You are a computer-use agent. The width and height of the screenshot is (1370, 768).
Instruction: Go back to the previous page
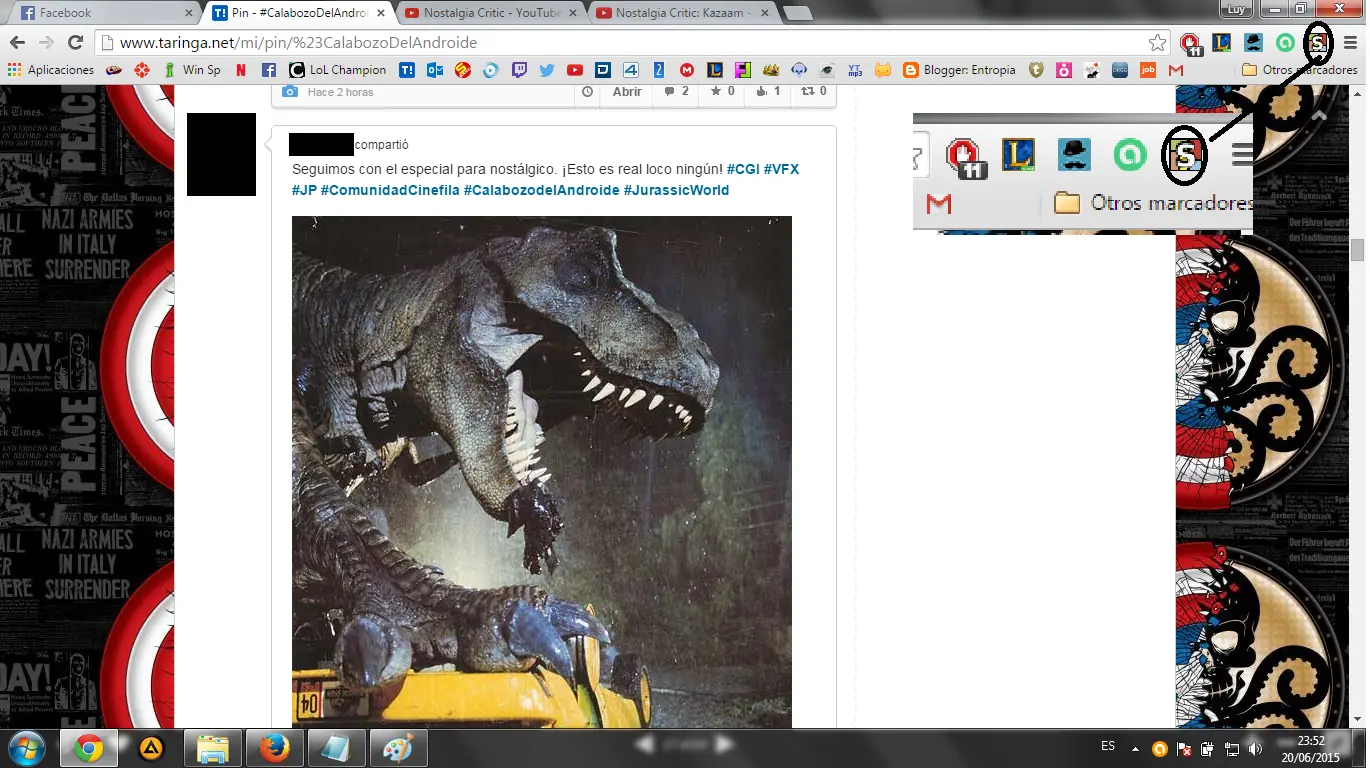[x=17, y=42]
